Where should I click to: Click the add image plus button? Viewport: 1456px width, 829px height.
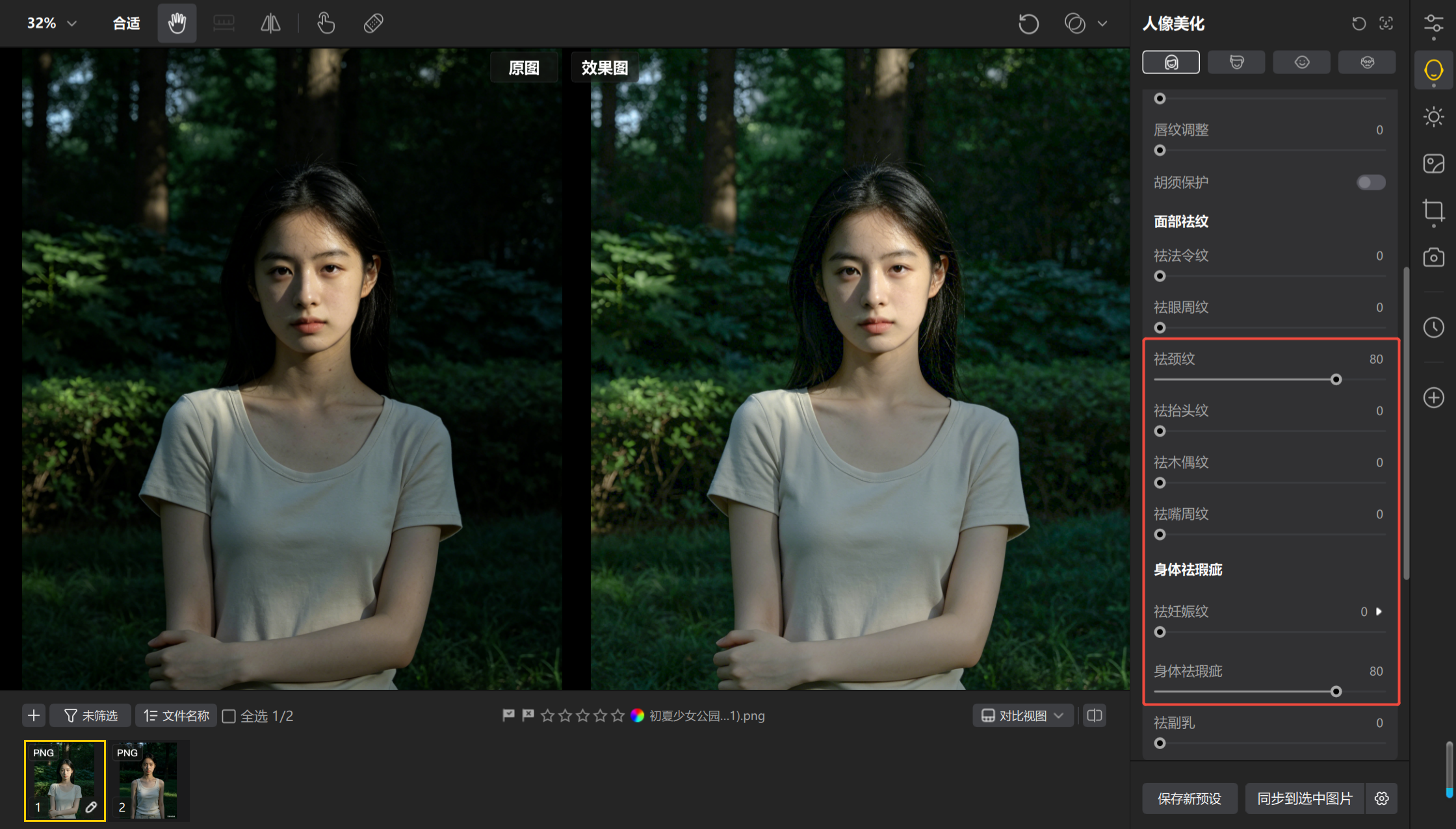coord(34,715)
